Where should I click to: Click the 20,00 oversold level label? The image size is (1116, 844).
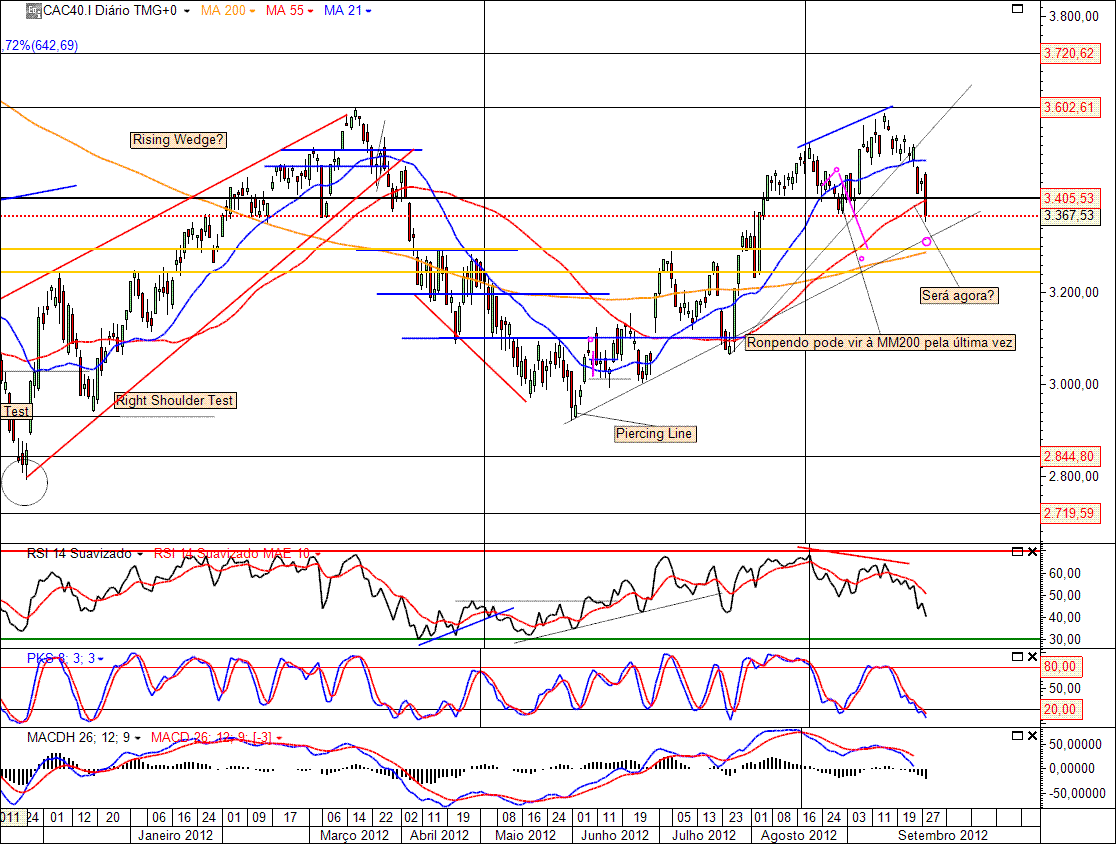pyautogui.click(x=1060, y=710)
